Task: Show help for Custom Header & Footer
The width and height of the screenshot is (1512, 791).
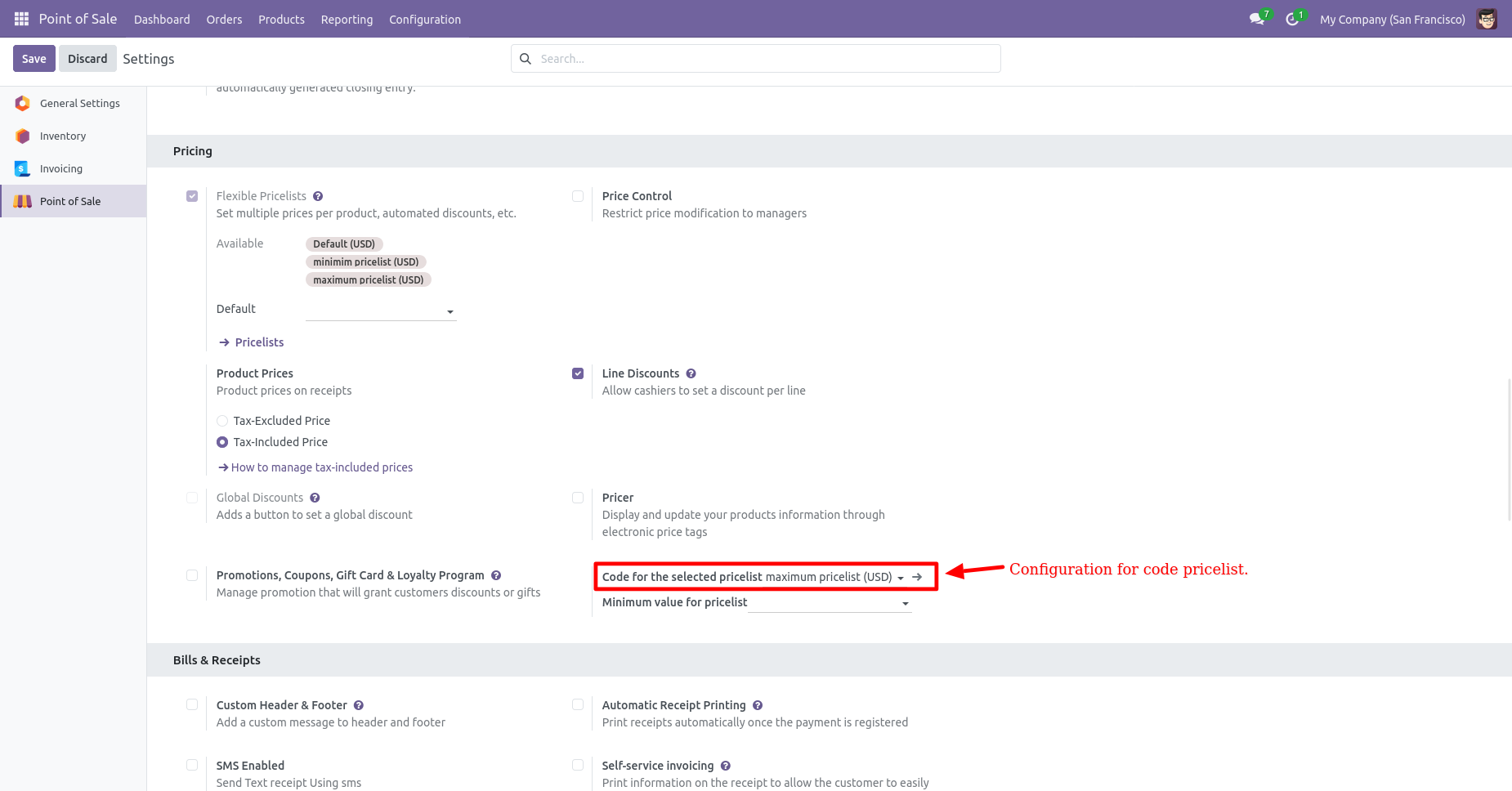Action: [359, 705]
